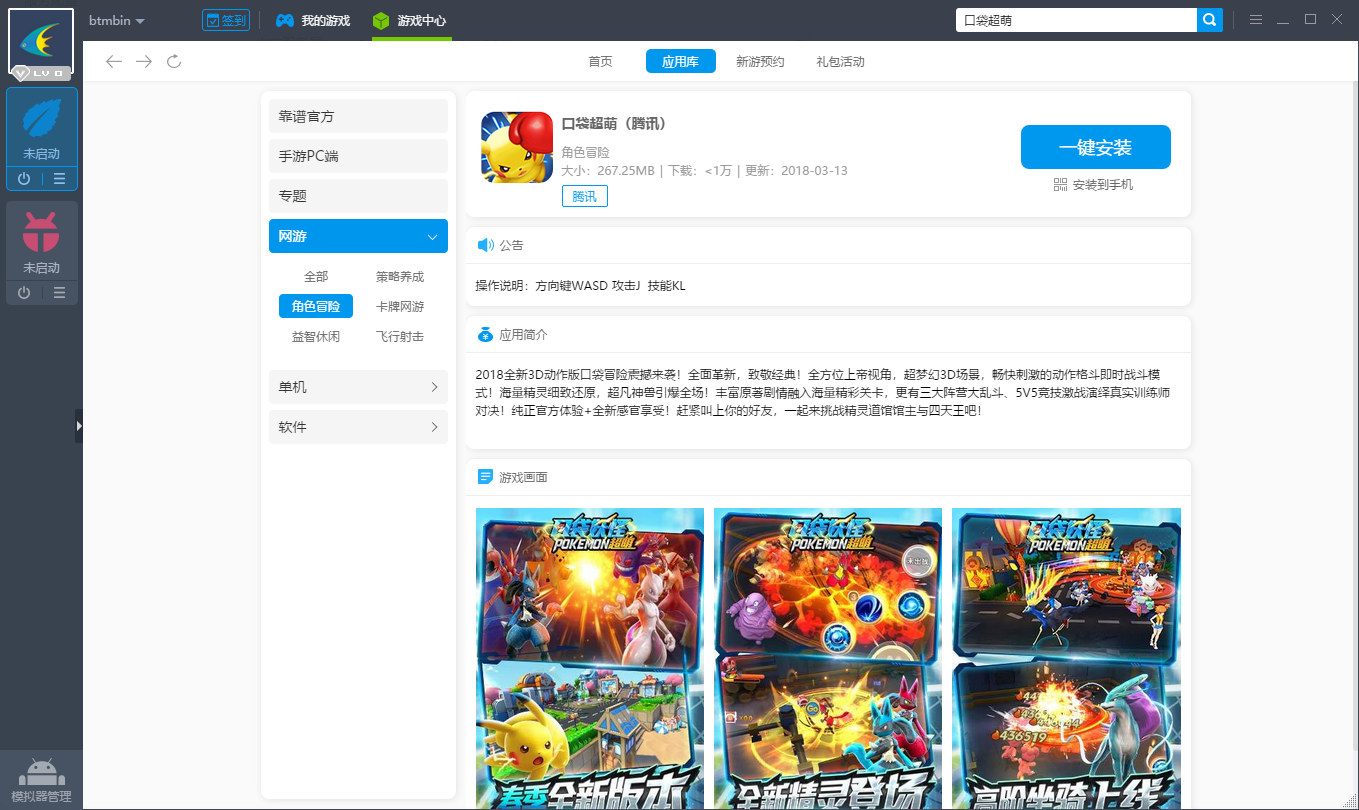Image resolution: width=1359 pixels, height=810 pixels.
Task: Refresh the page with reload icon
Action: click(x=174, y=62)
